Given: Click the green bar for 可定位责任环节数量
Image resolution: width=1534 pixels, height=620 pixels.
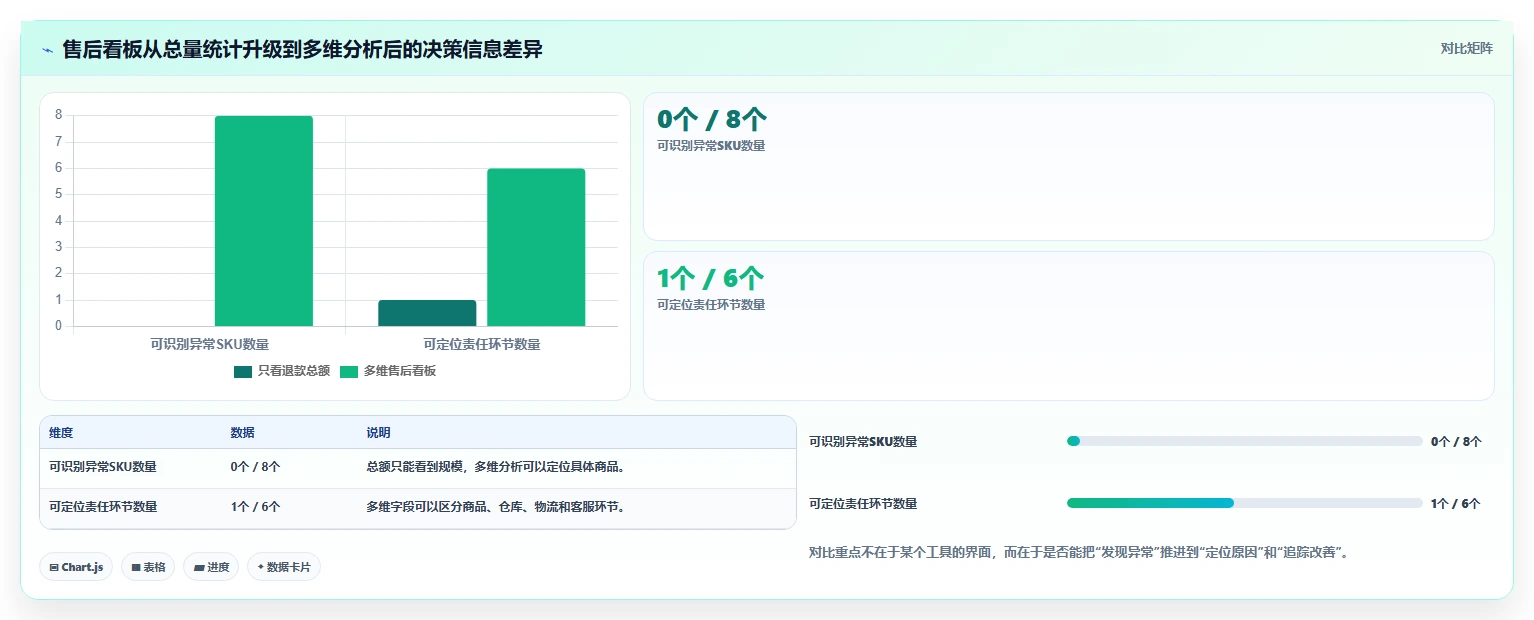Looking at the screenshot, I should (x=536, y=247).
